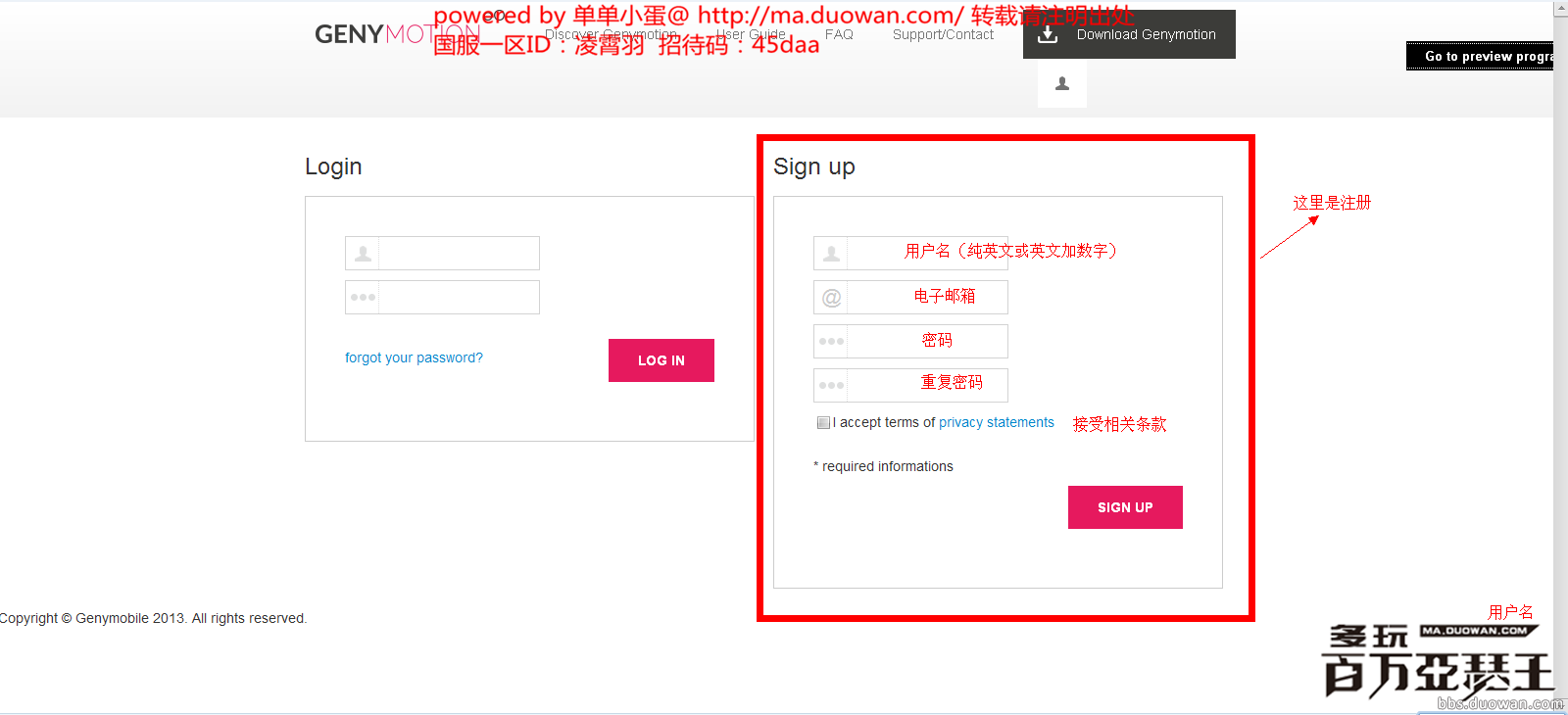Open the privacy statements link

(x=996, y=422)
